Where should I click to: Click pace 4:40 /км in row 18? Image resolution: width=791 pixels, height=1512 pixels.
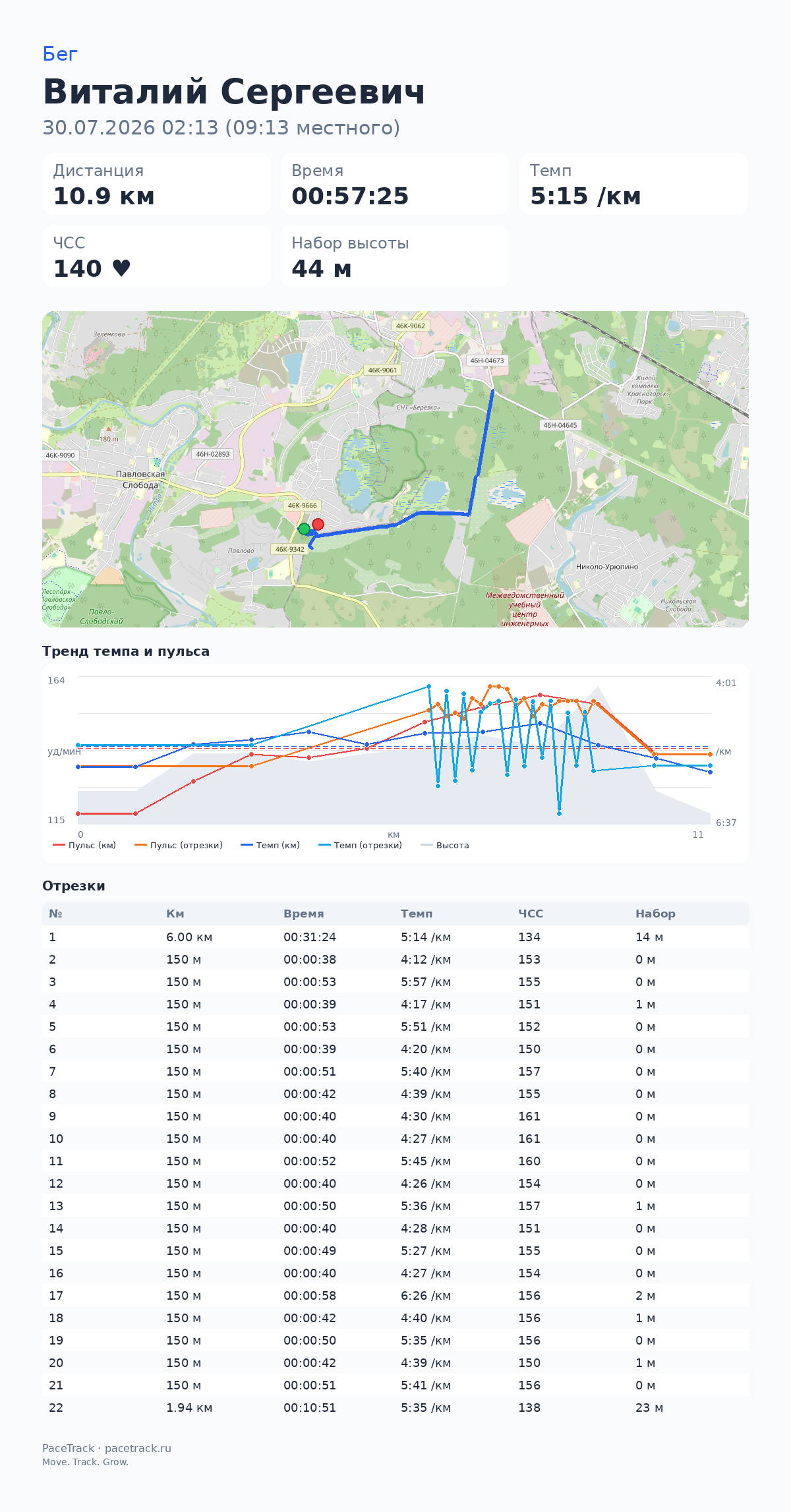(426, 1318)
